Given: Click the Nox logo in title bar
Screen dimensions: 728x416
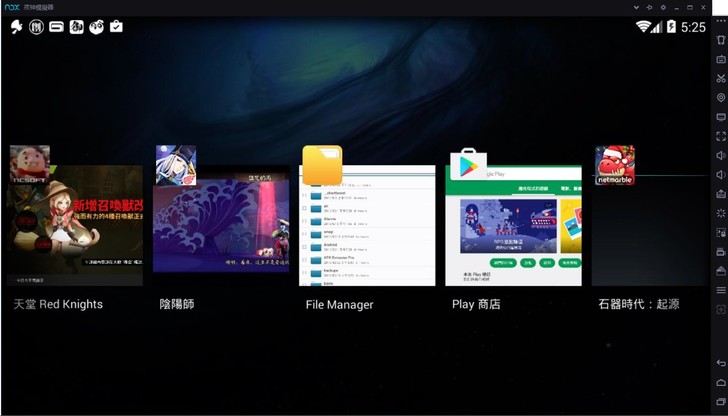Looking at the screenshot, I should pos(12,7).
